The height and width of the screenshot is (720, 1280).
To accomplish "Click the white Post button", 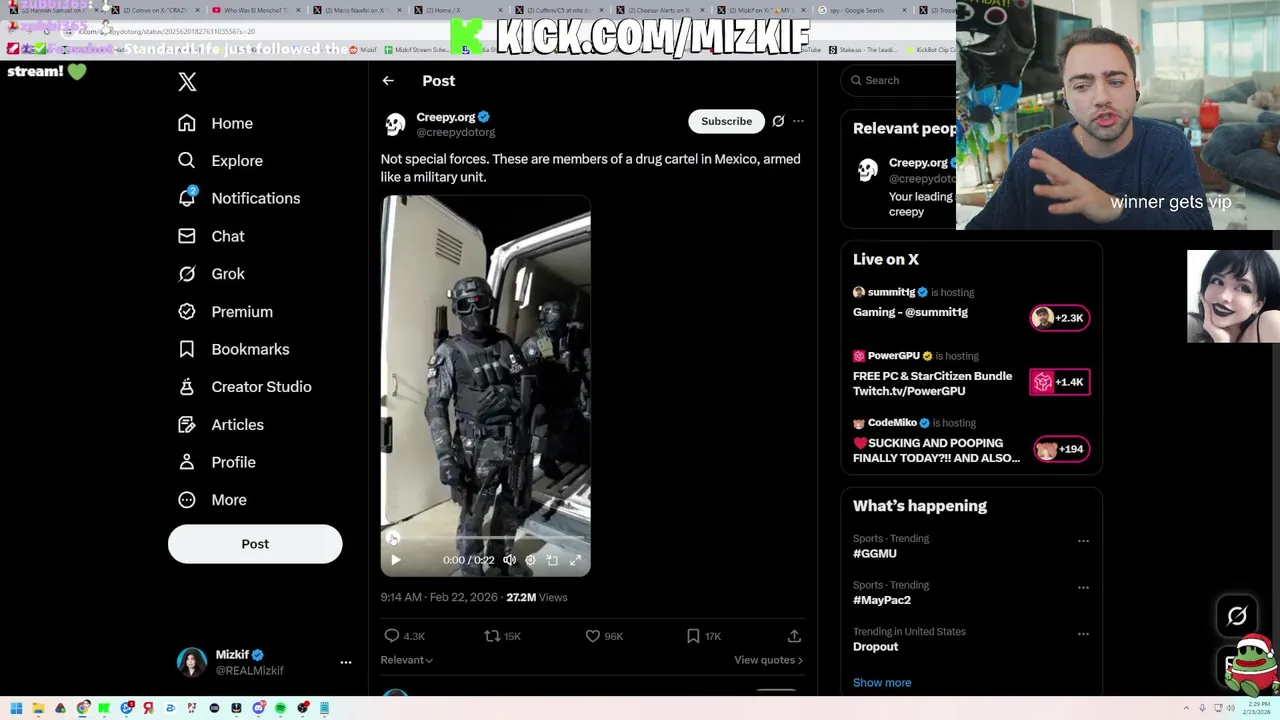I will [255, 544].
